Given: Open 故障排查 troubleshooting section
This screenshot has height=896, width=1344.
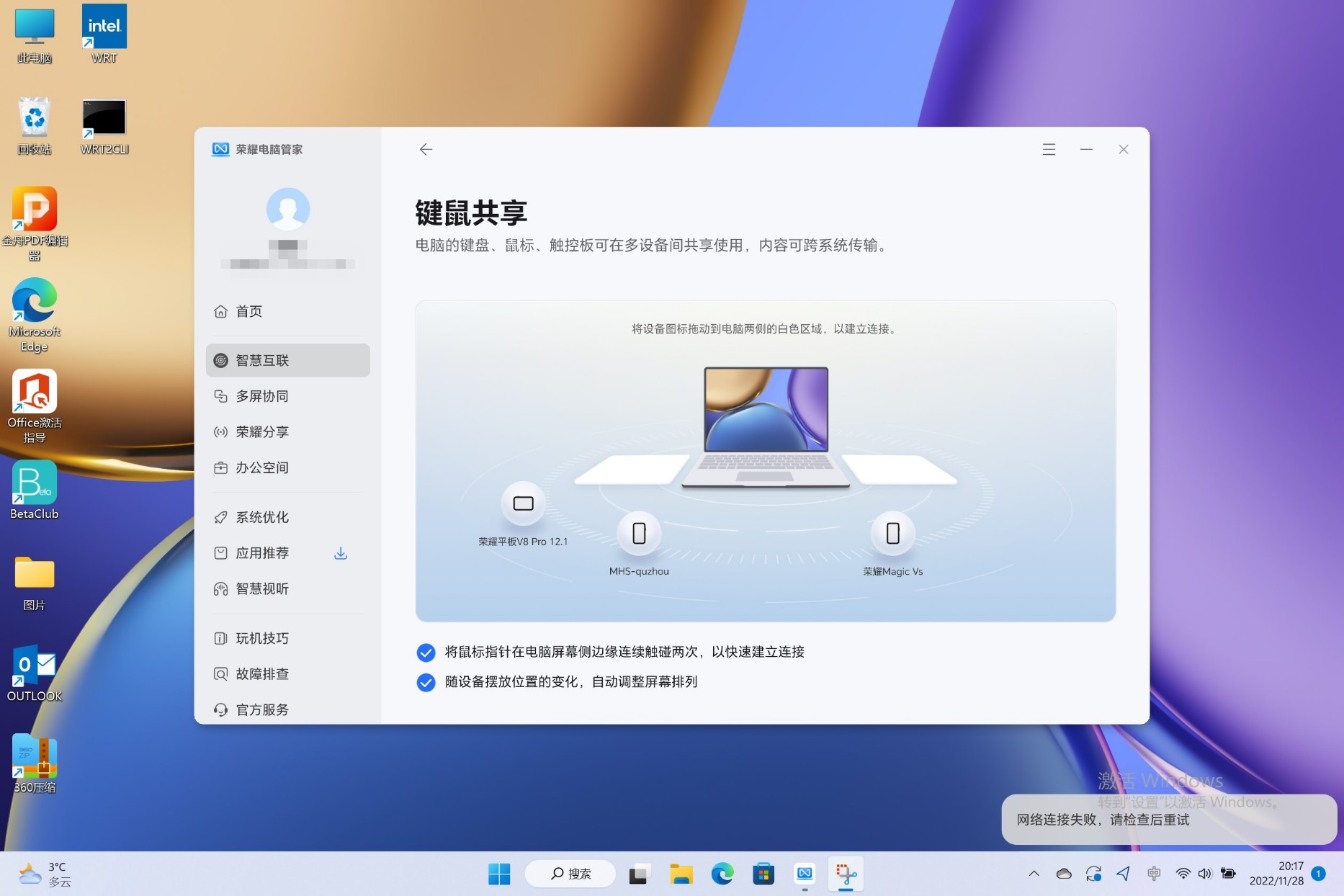Looking at the screenshot, I should point(262,674).
